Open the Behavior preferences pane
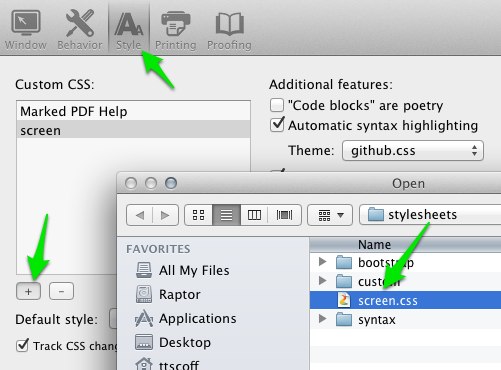Screen dimensions: 501x370 (x=80, y=29)
